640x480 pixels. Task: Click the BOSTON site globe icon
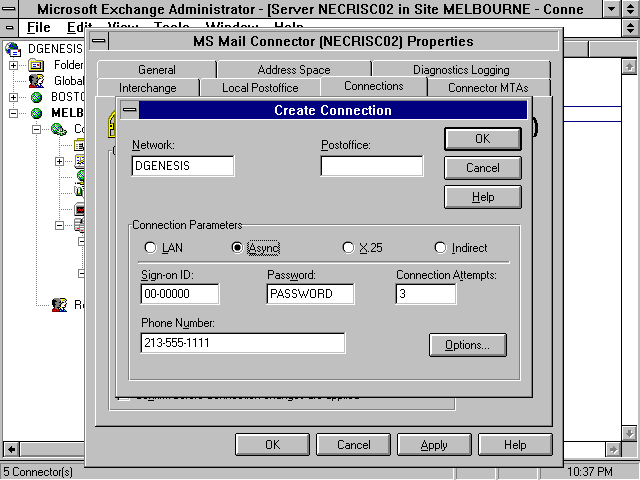coord(36,97)
